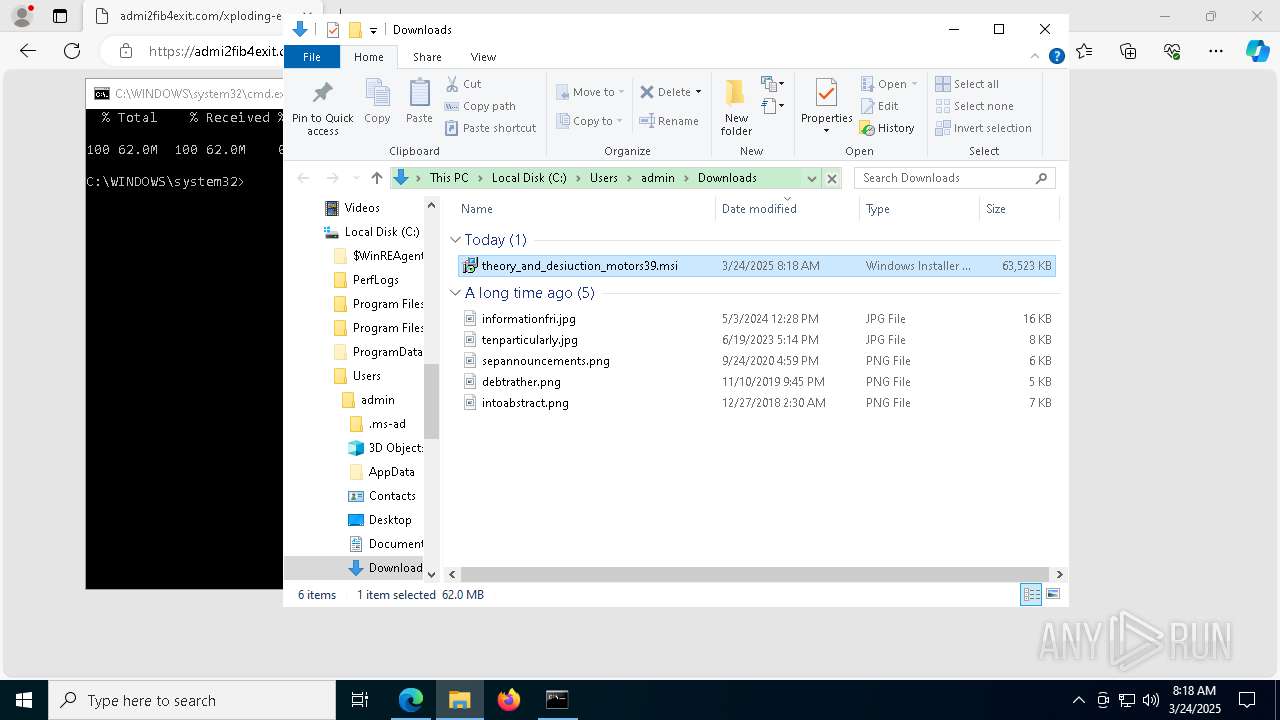
Task: Switch to large icons view
Action: click(x=1052, y=594)
